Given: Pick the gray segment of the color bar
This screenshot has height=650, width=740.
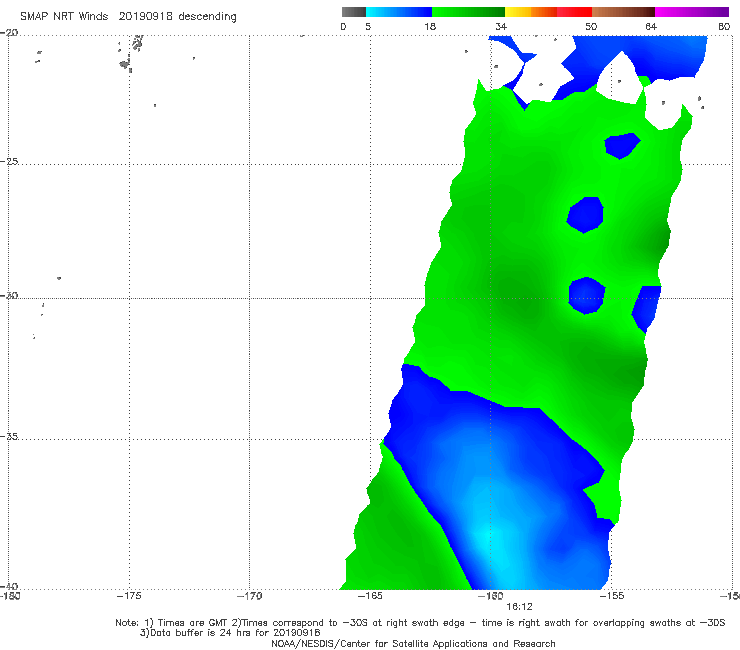Looking at the screenshot, I should [354, 12].
